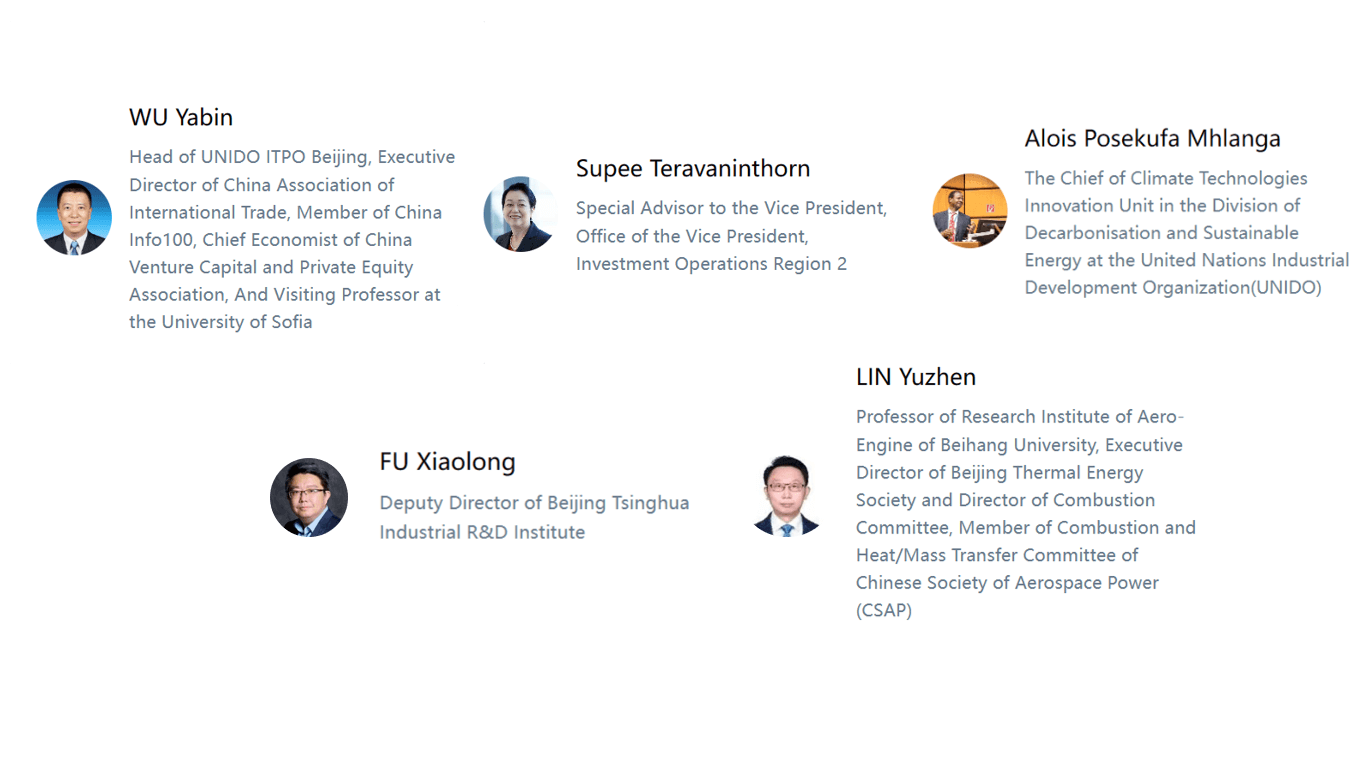Select FU Xiaolong's round avatar
The height and width of the screenshot is (770, 1372).
[x=309, y=497]
